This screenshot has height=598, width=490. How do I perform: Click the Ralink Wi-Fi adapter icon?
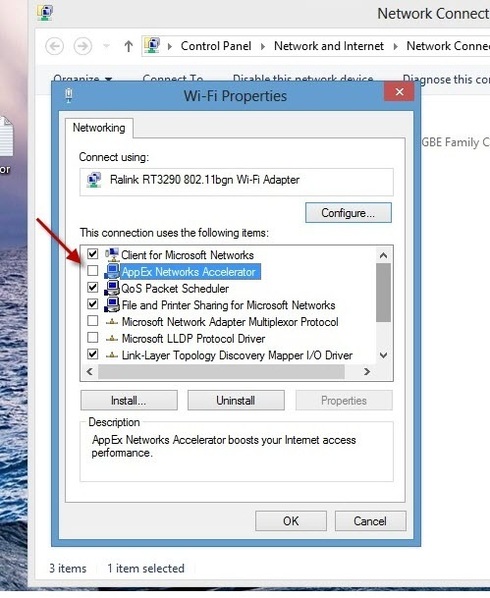pyautogui.click(x=94, y=180)
